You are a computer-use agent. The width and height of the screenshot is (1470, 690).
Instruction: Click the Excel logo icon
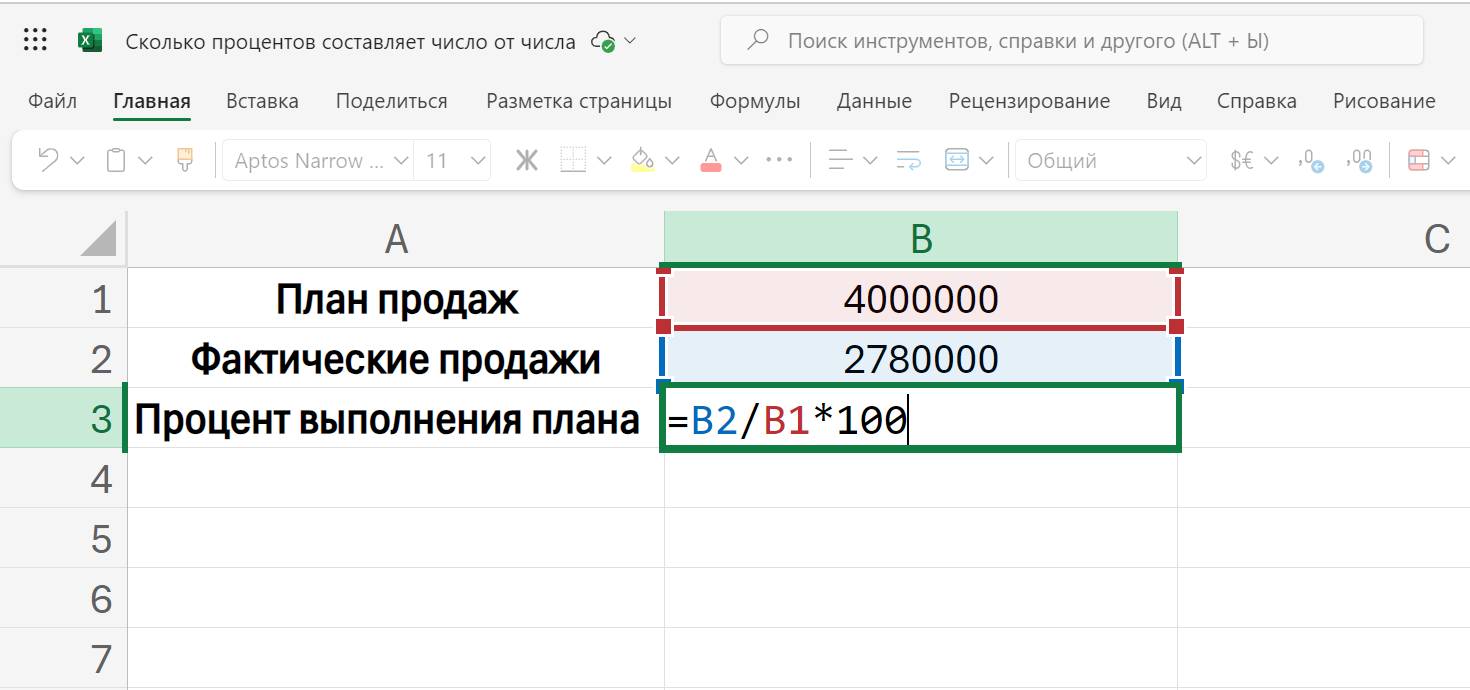pos(91,41)
